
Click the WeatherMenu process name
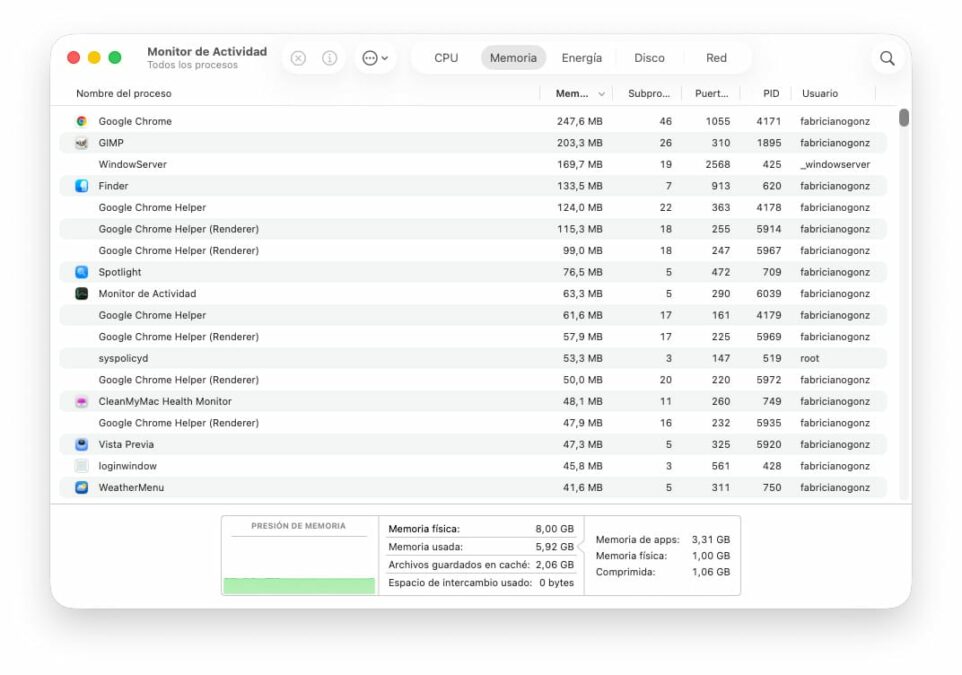(131, 487)
